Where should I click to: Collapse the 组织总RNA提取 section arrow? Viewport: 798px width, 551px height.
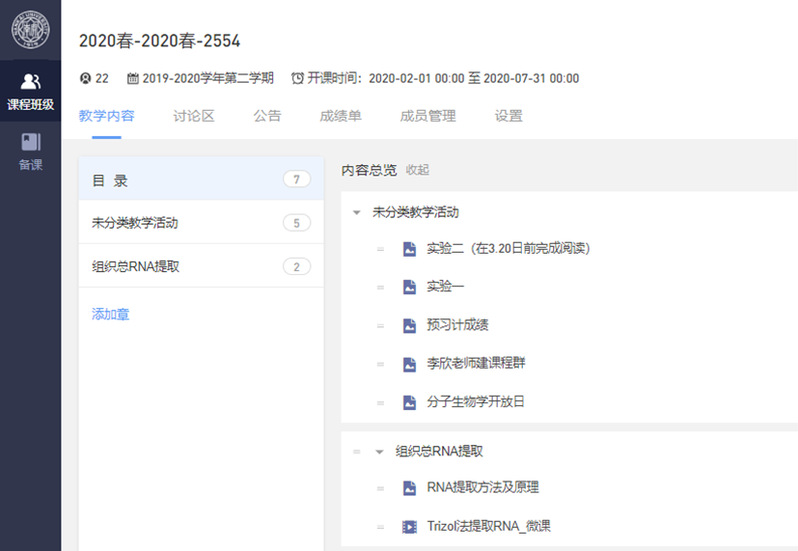pos(380,452)
